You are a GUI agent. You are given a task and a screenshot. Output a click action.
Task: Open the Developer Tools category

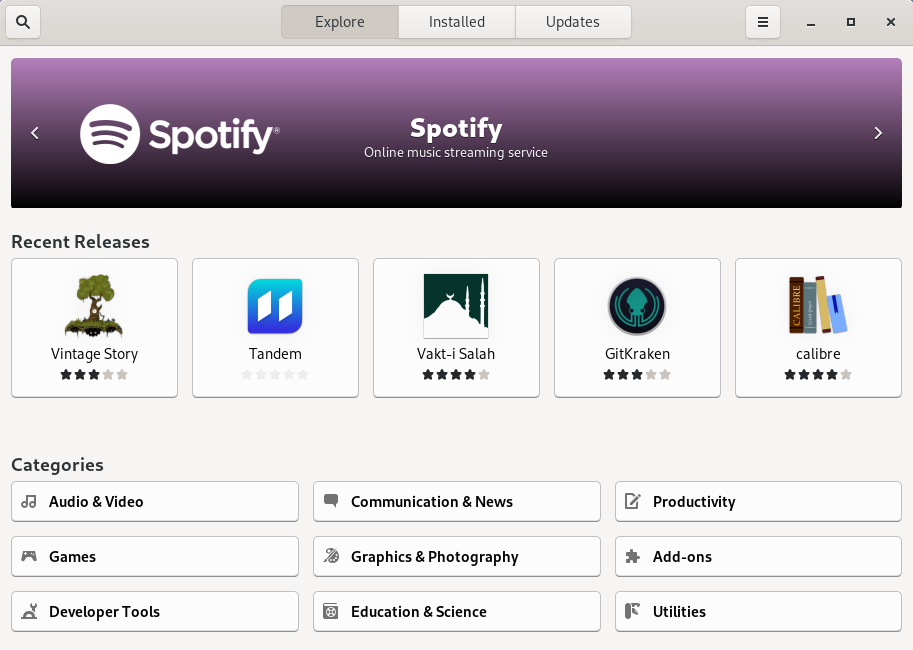click(x=155, y=612)
